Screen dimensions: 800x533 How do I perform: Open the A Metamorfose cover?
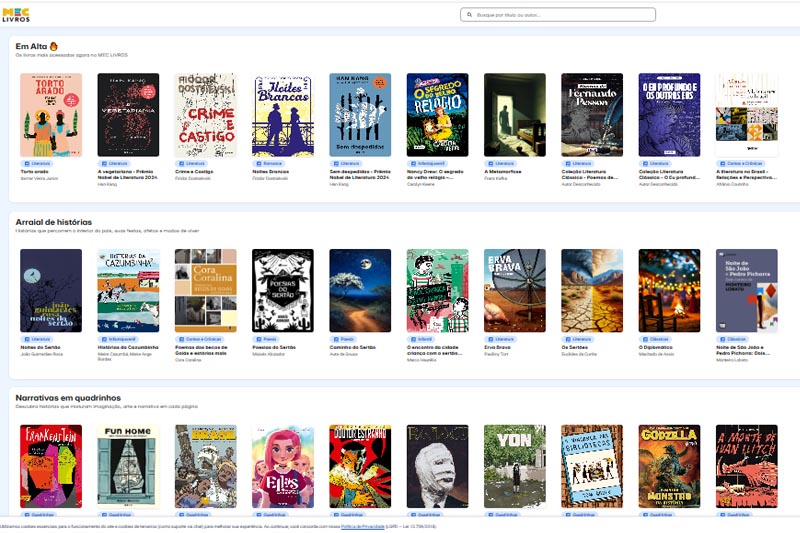click(515, 115)
